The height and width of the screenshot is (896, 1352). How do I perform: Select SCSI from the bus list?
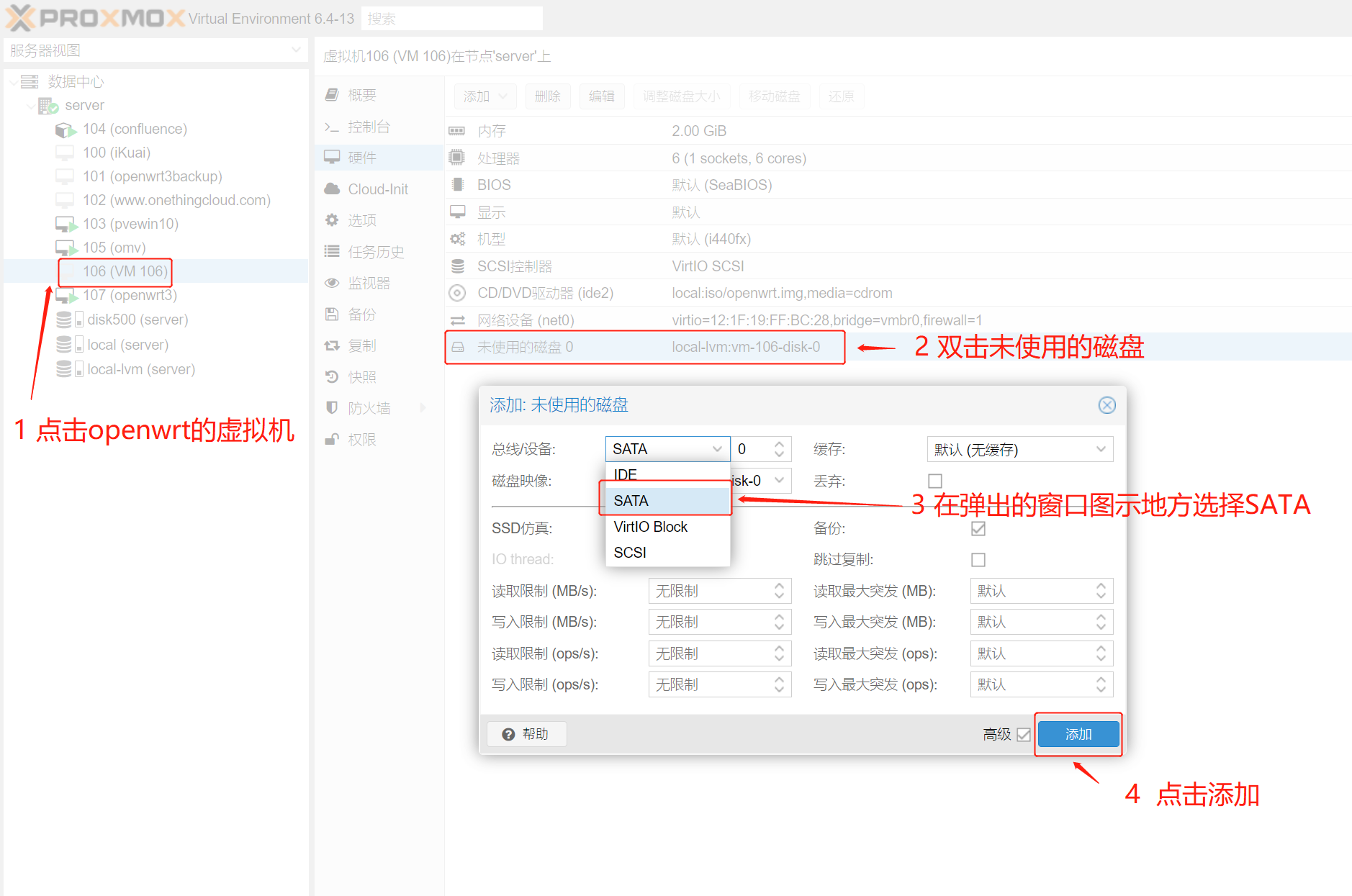[x=667, y=553]
